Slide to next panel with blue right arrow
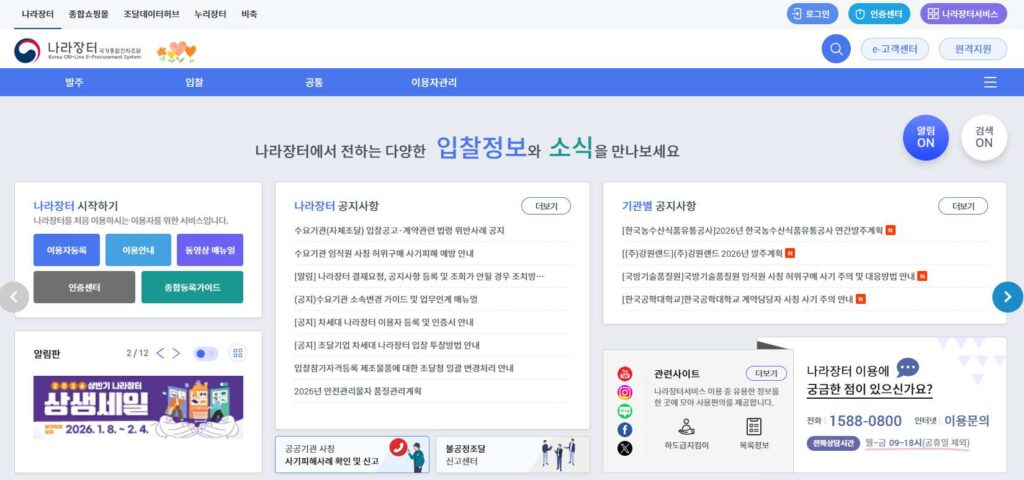 [1007, 297]
